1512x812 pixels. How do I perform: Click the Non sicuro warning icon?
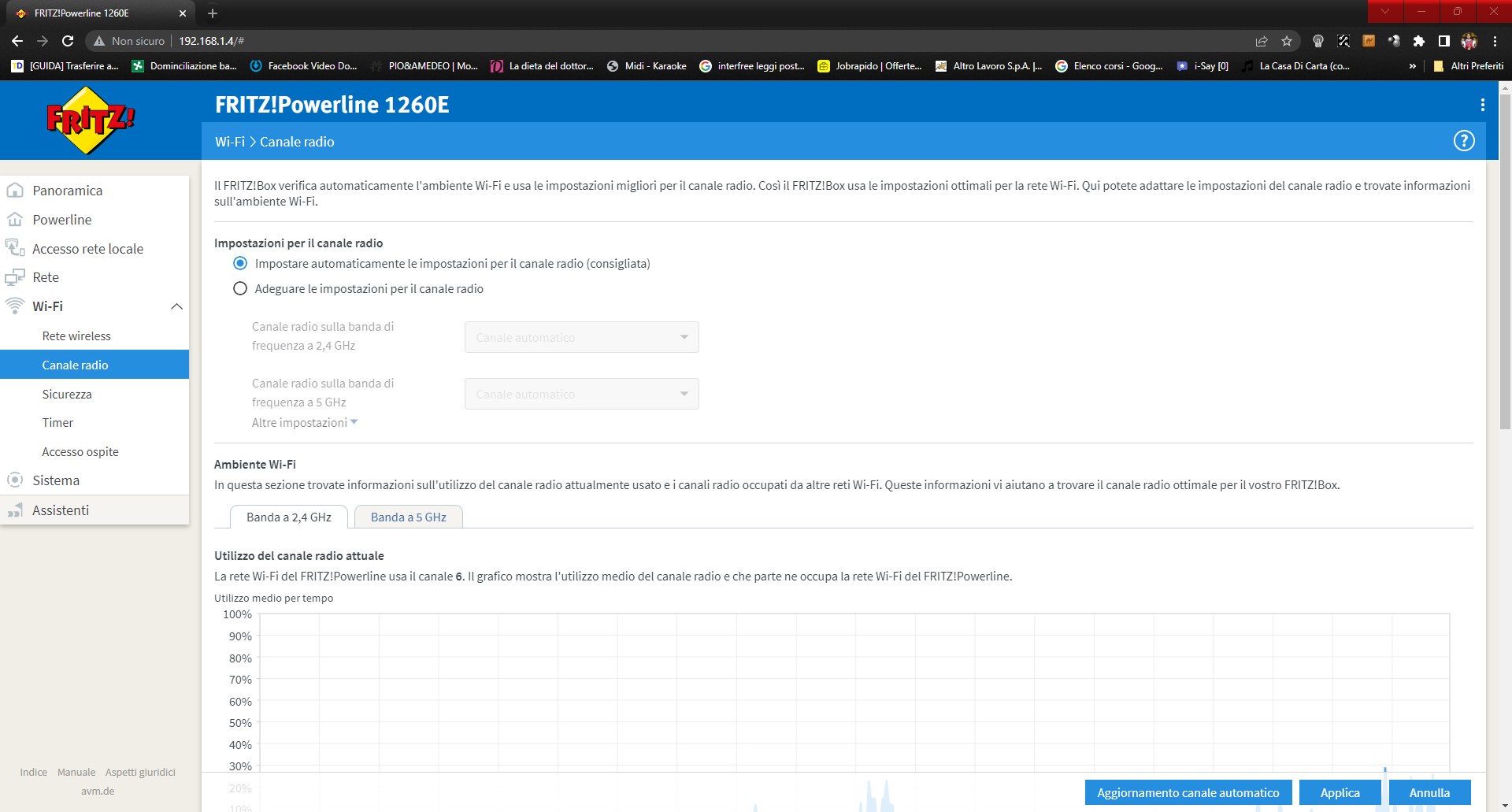coord(99,41)
